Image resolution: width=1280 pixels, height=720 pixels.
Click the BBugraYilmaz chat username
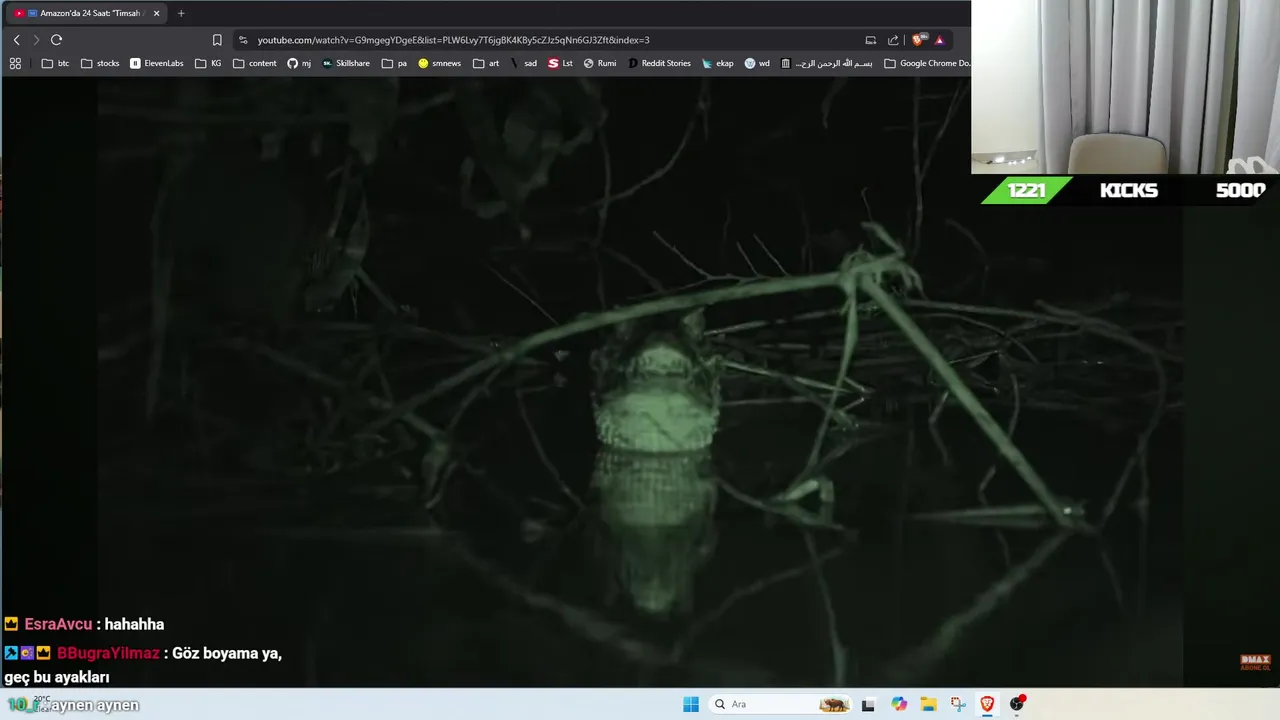click(x=108, y=653)
